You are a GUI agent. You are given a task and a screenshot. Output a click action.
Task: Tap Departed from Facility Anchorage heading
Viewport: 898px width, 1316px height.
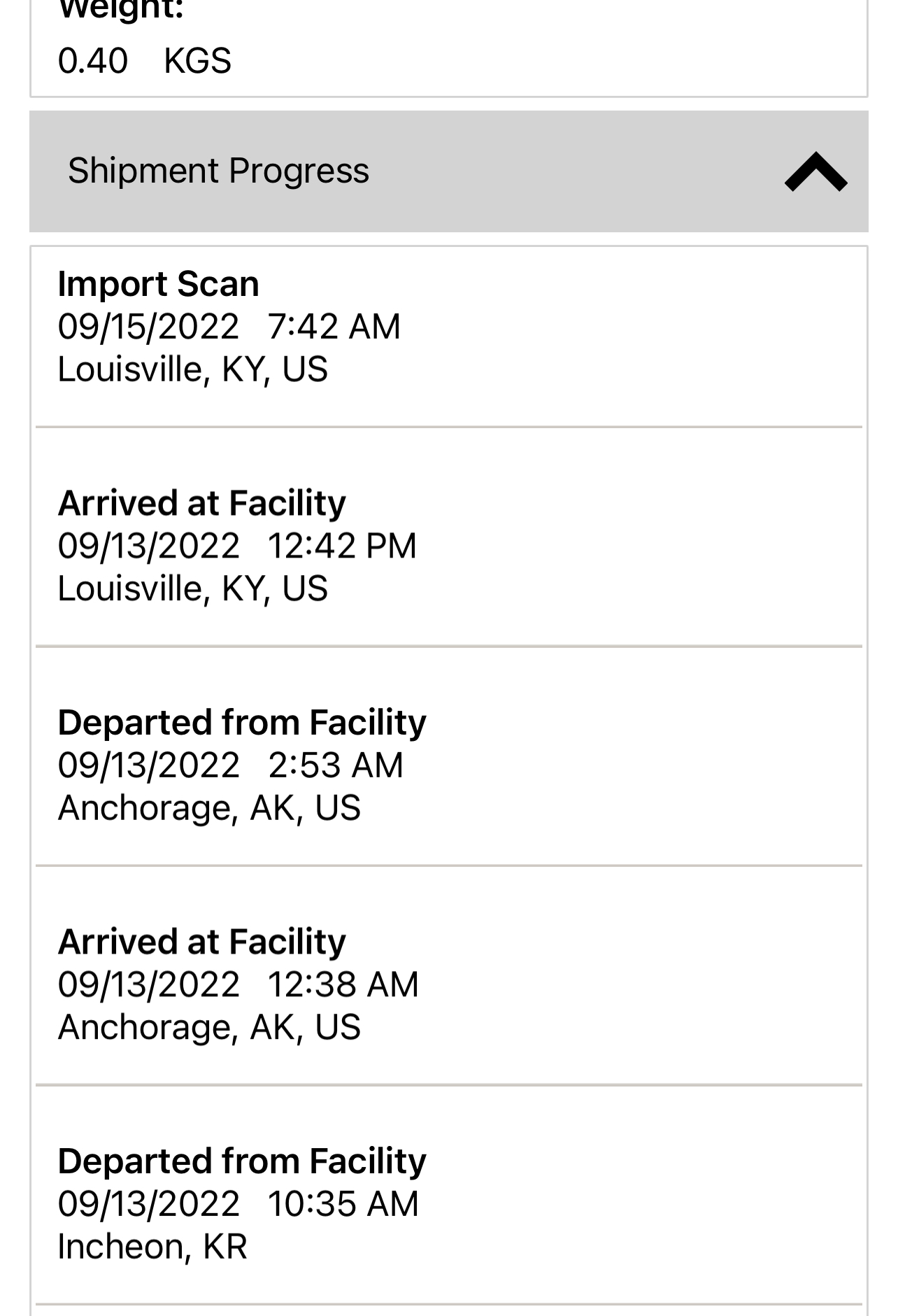242,722
